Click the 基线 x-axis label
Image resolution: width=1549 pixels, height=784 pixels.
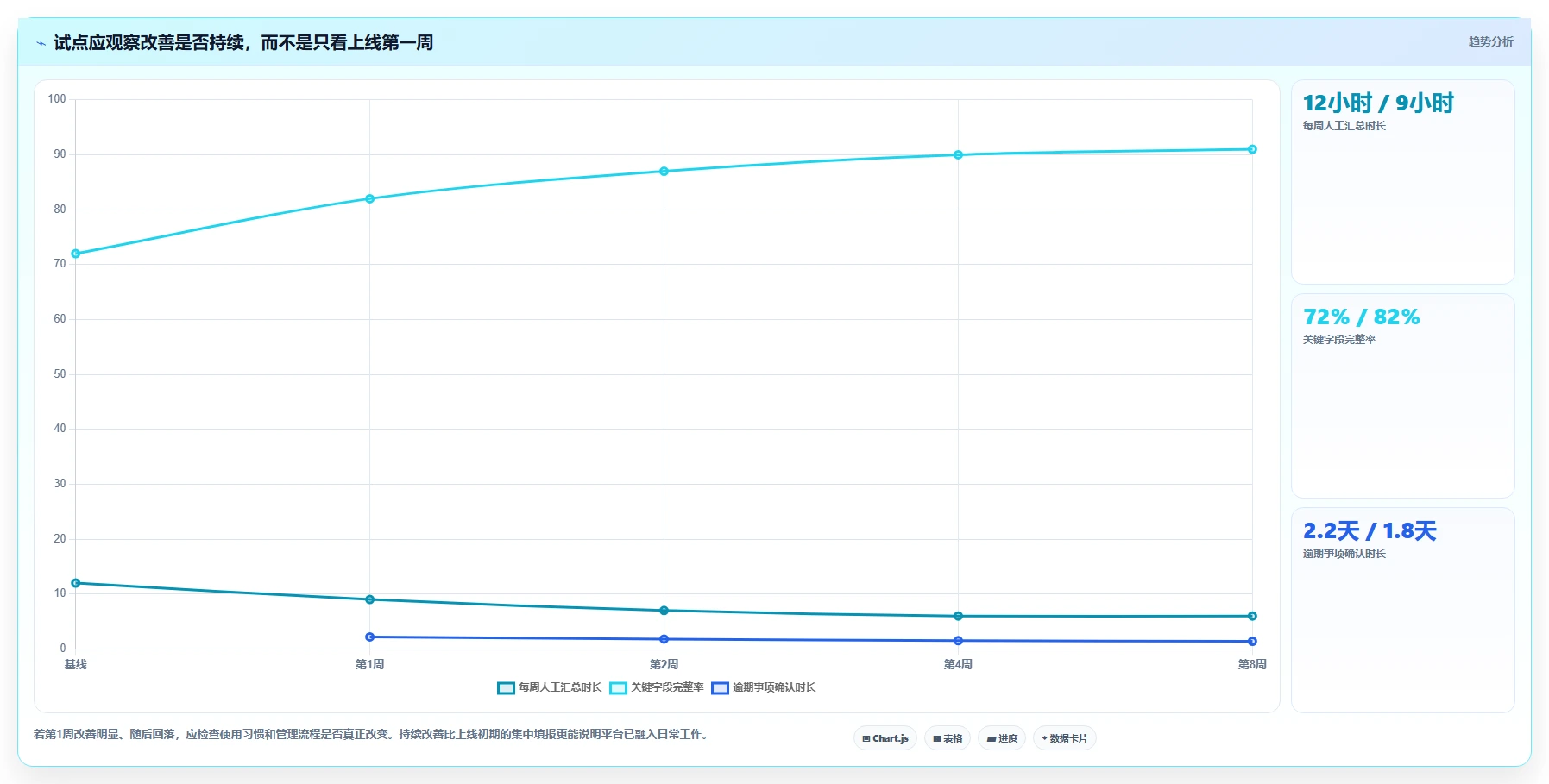(x=76, y=664)
